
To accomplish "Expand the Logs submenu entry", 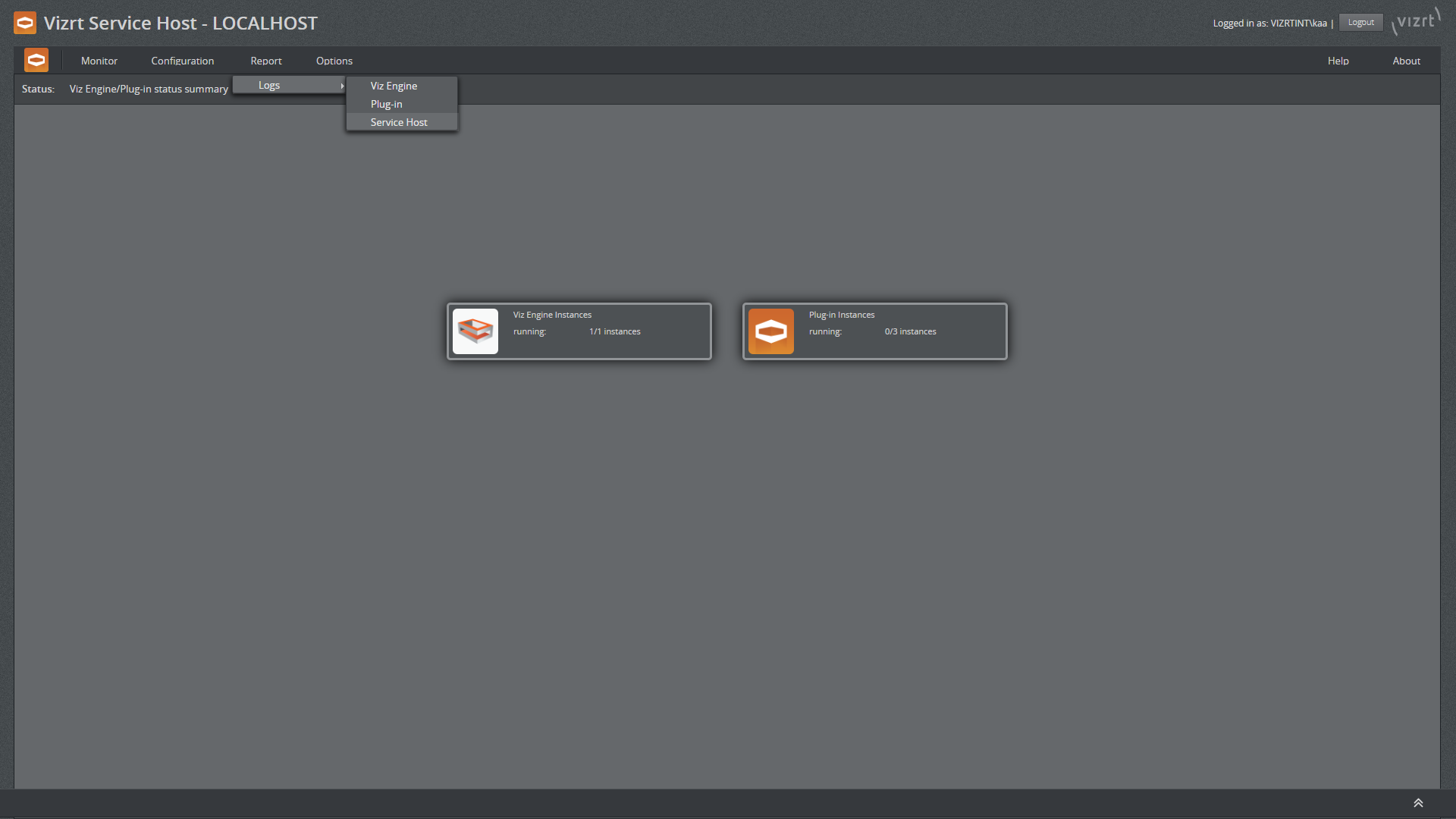I will pos(289,85).
